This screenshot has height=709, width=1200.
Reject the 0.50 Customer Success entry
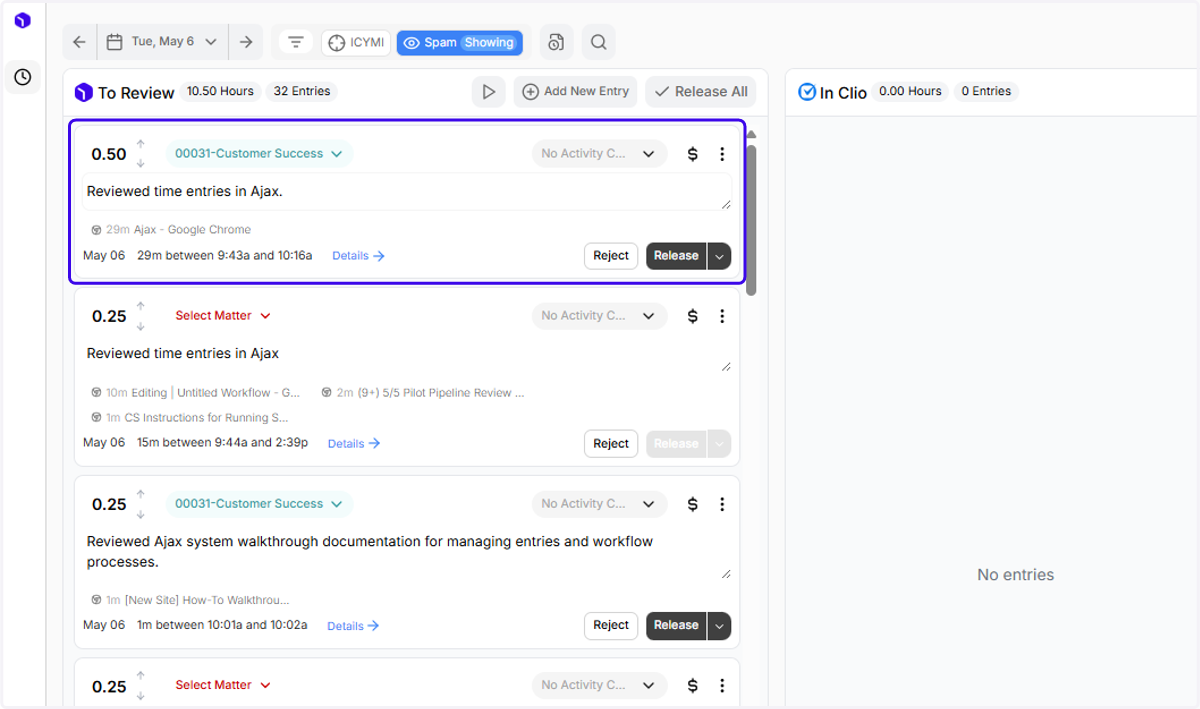[x=611, y=256]
